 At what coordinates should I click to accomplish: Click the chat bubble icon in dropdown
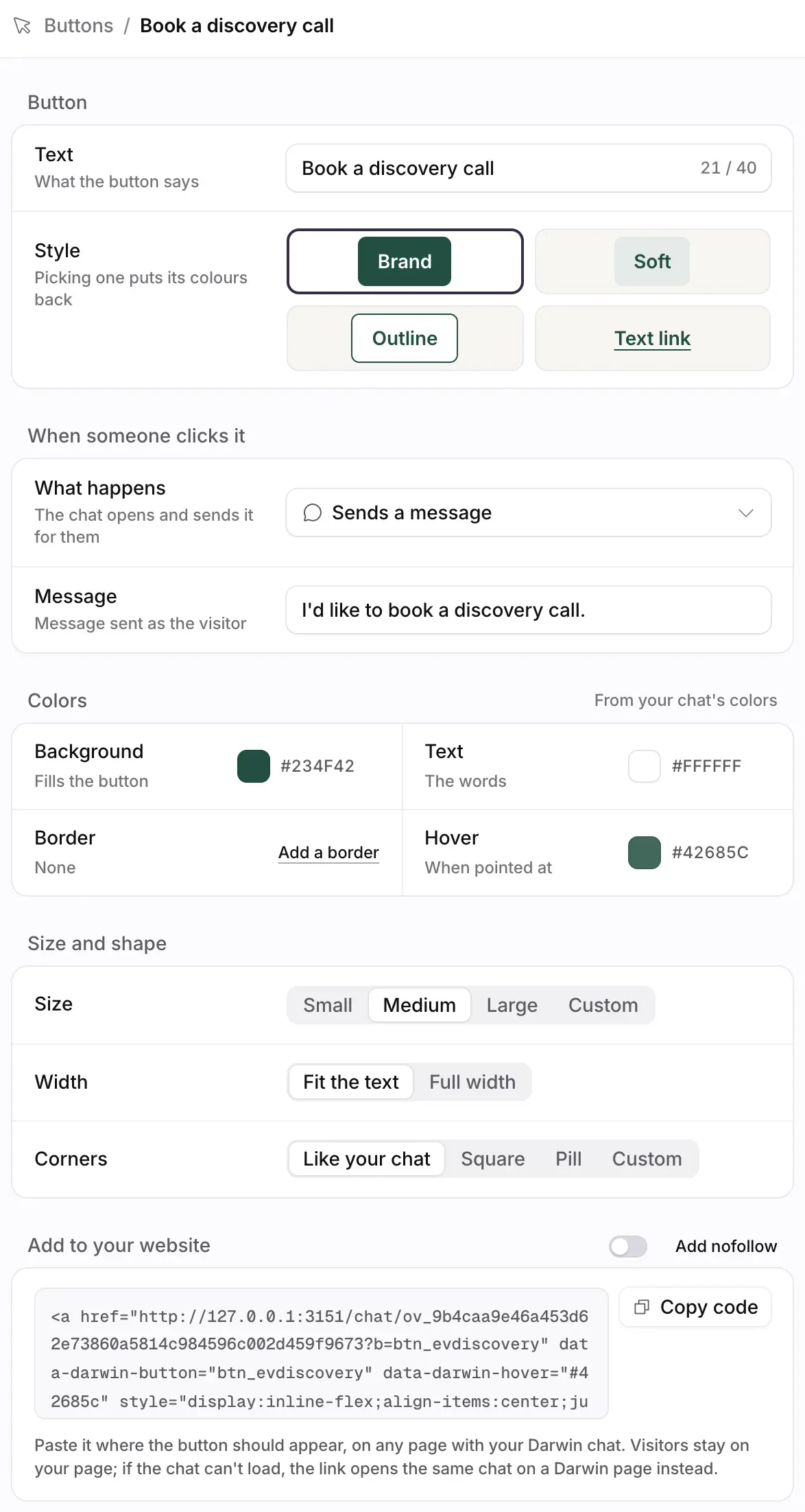(312, 513)
